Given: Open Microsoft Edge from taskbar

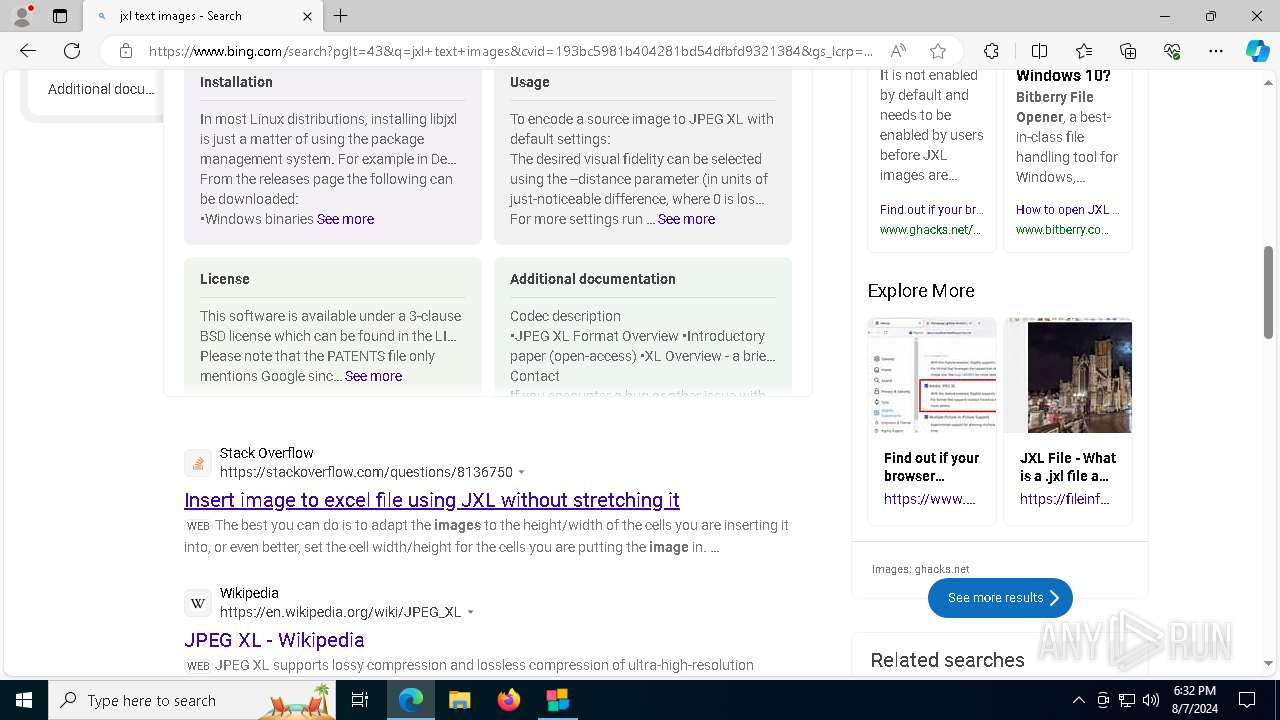Looking at the screenshot, I should click(411, 700).
